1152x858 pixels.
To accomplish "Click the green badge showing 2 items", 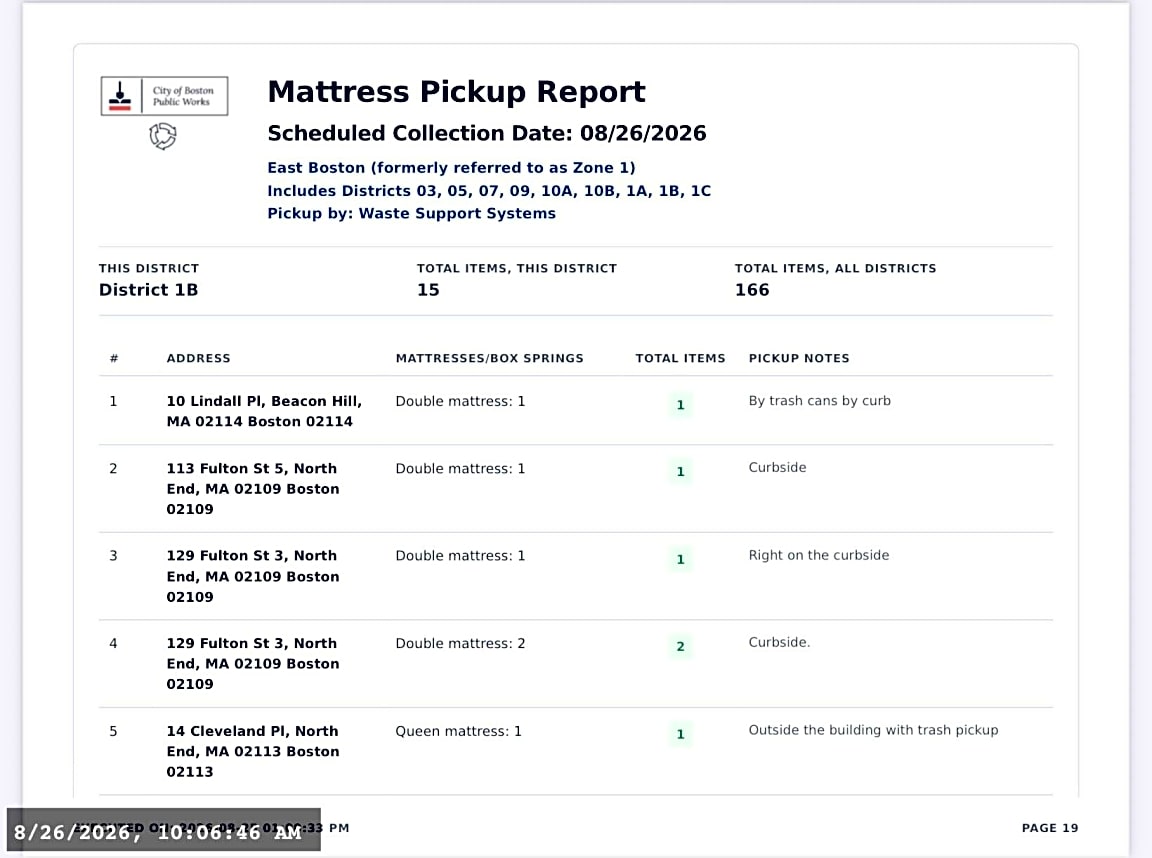I will pyautogui.click(x=680, y=646).
